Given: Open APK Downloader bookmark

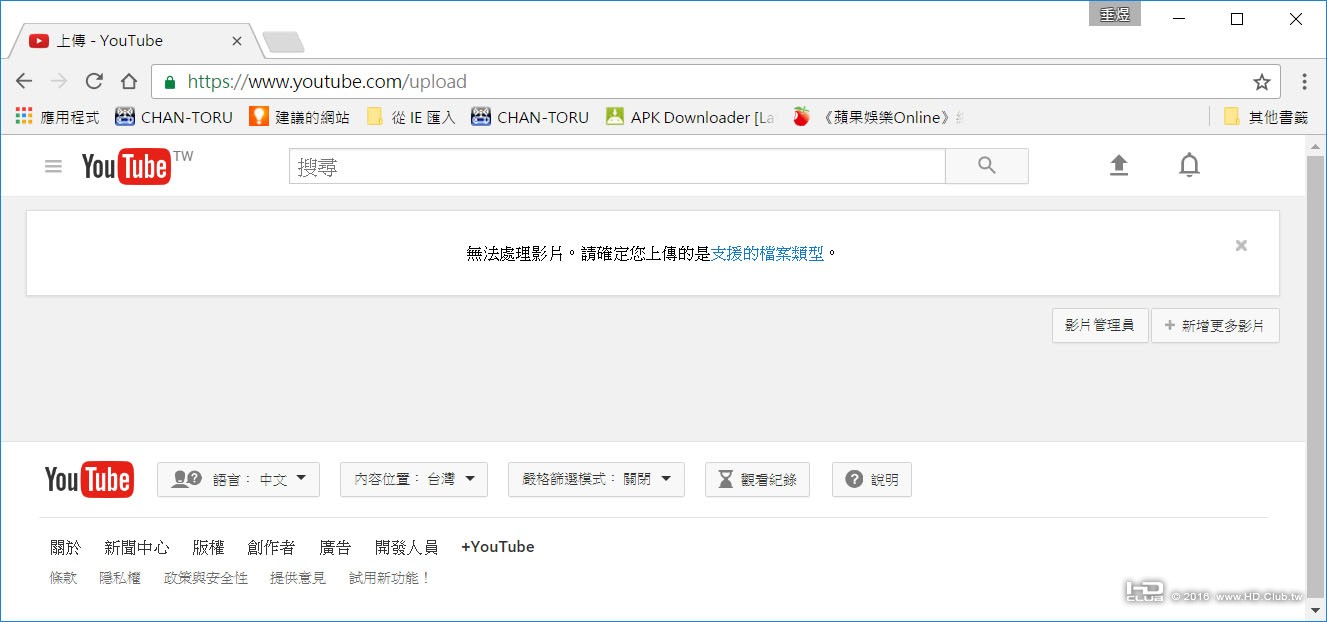Looking at the screenshot, I should [690, 117].
